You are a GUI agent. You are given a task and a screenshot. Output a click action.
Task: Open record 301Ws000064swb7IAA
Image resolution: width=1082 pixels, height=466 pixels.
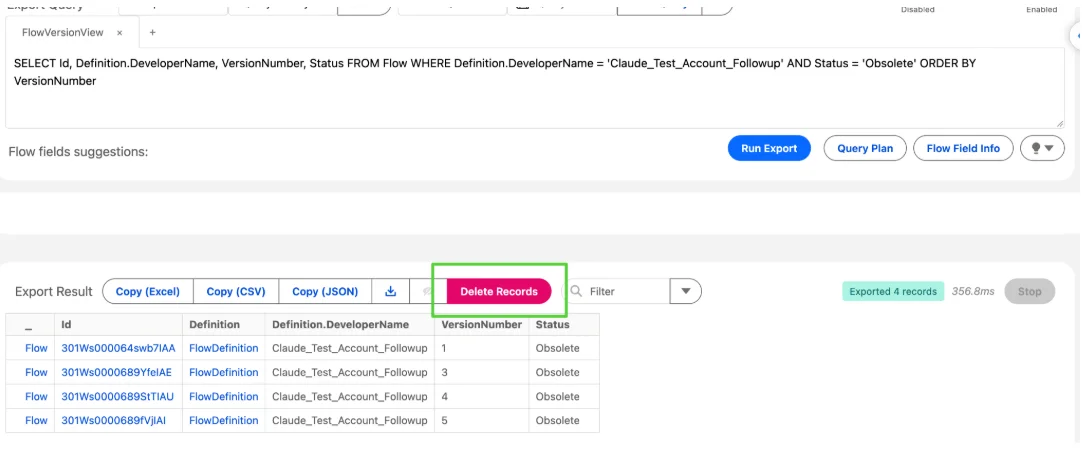pyautogui.click(x=117, y=348)
